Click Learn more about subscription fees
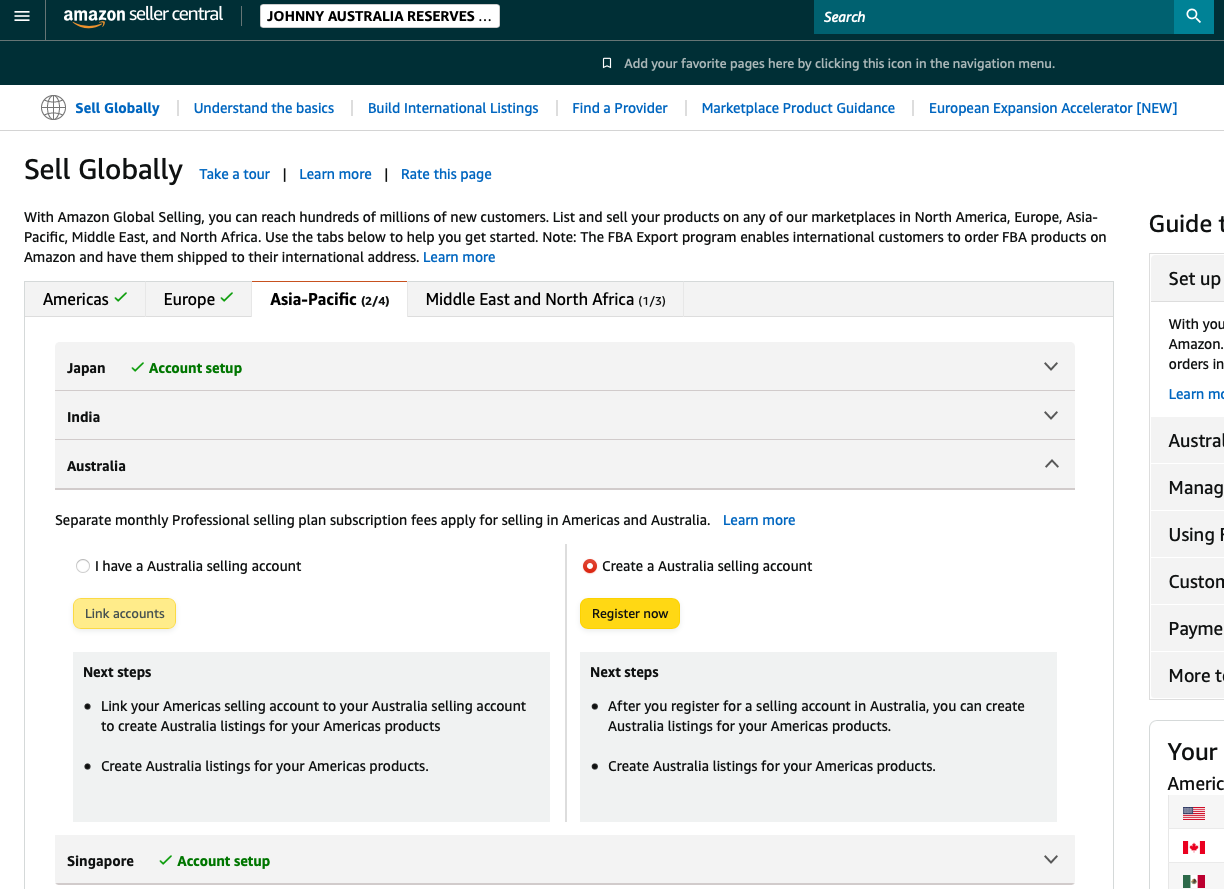 (x=759, y=520)
